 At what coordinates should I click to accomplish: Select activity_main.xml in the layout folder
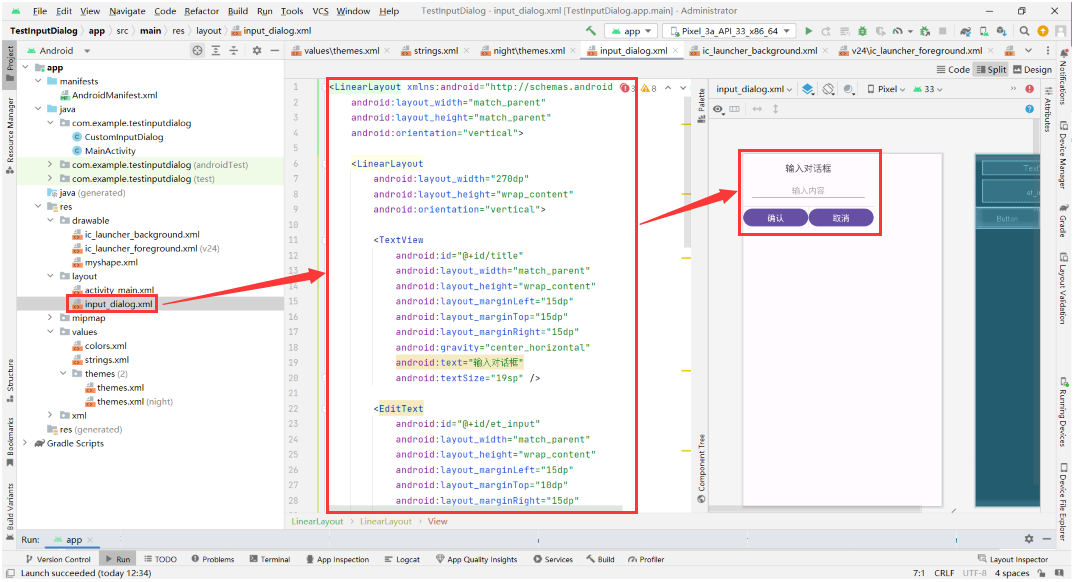coord(119,290)
